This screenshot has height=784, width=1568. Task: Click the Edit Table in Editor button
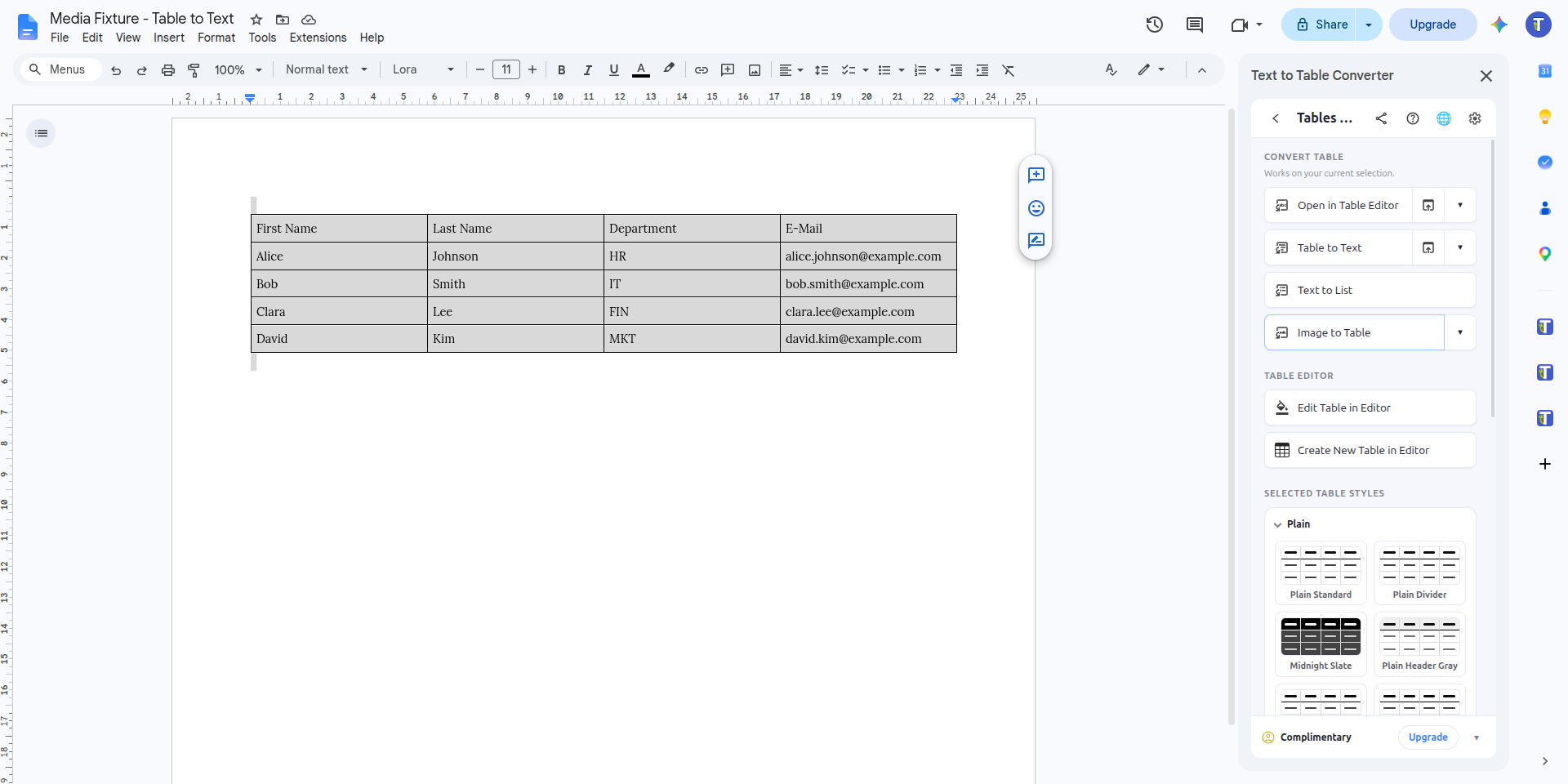tap(1370, 408)
